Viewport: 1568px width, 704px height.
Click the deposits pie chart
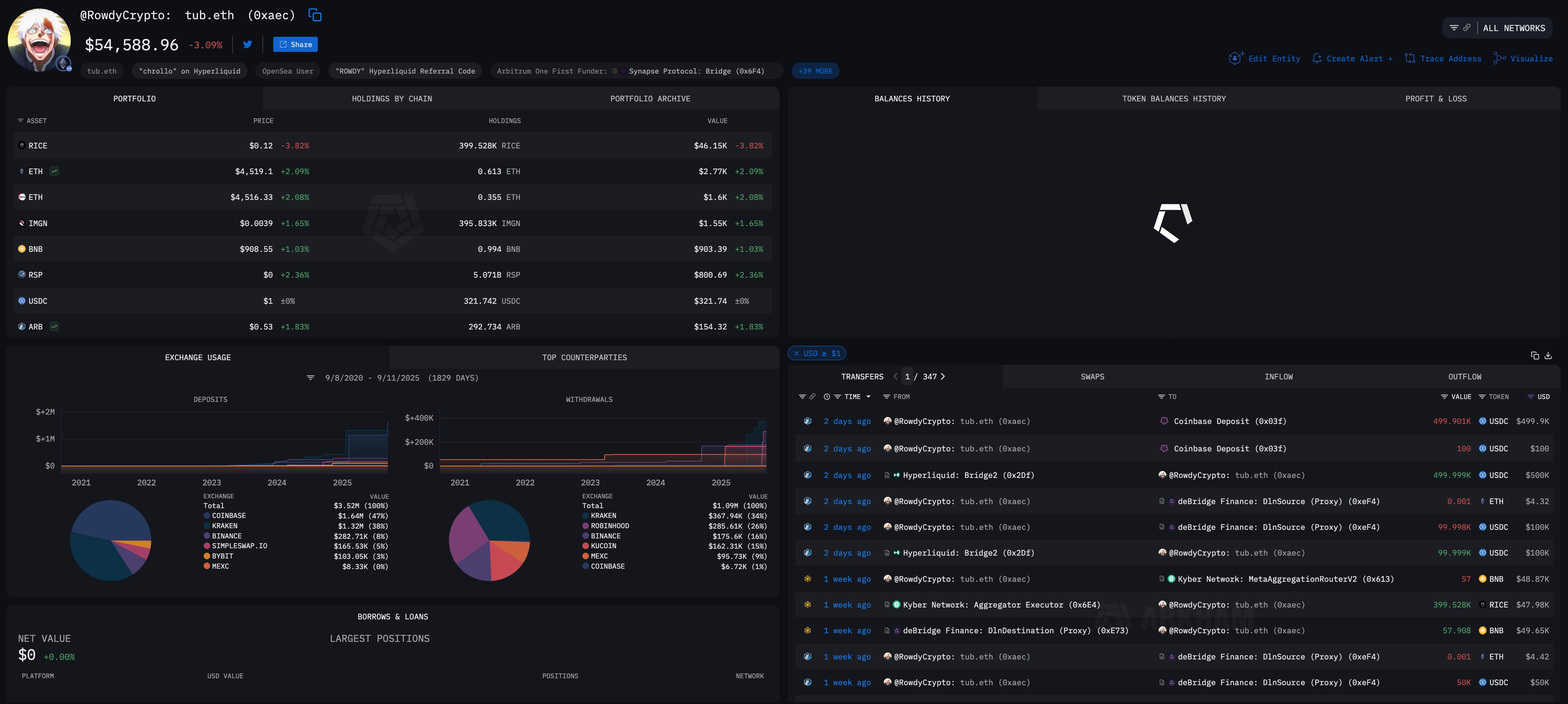[x=111, y=540]
